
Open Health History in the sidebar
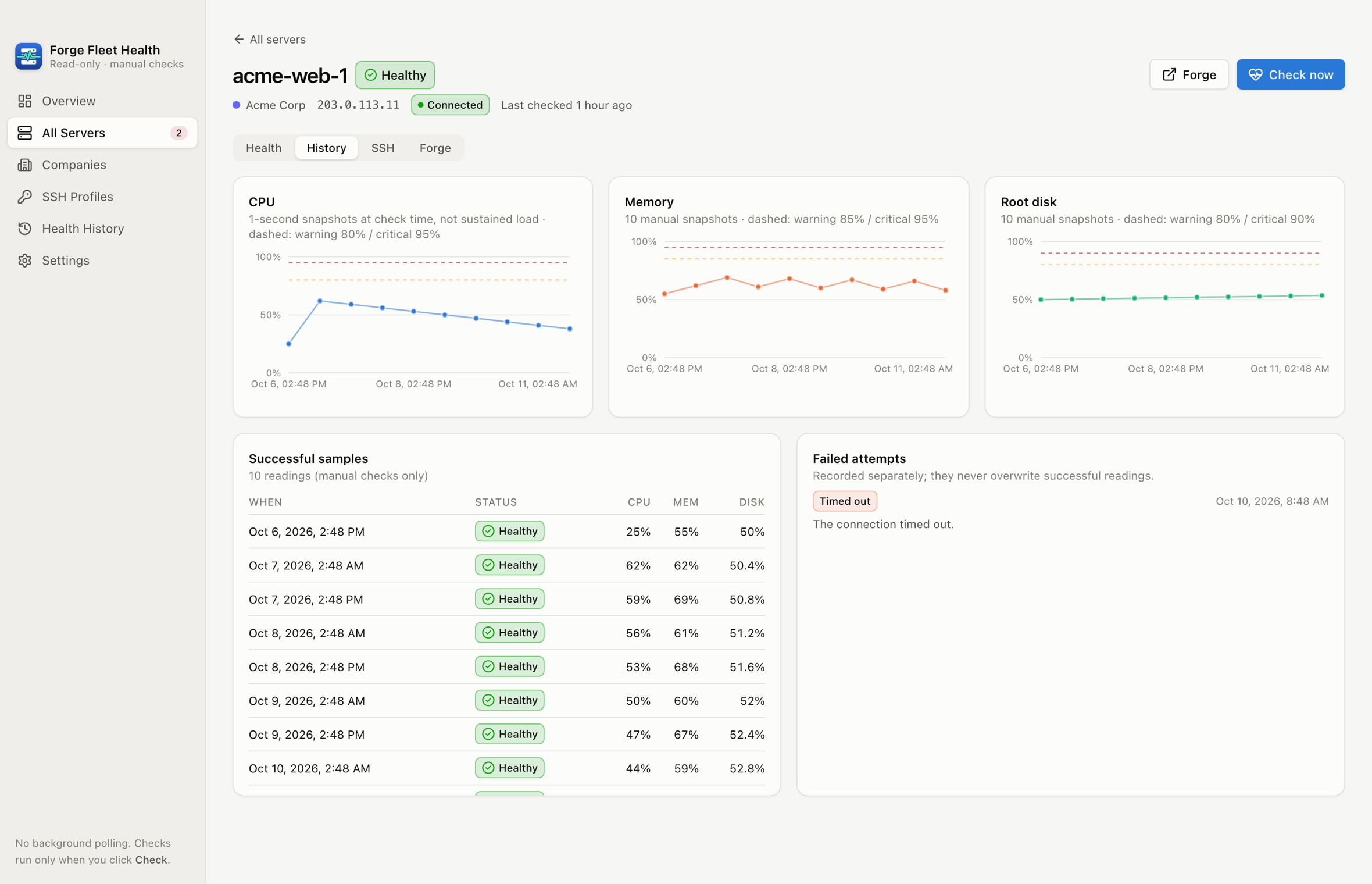point(102,229)
